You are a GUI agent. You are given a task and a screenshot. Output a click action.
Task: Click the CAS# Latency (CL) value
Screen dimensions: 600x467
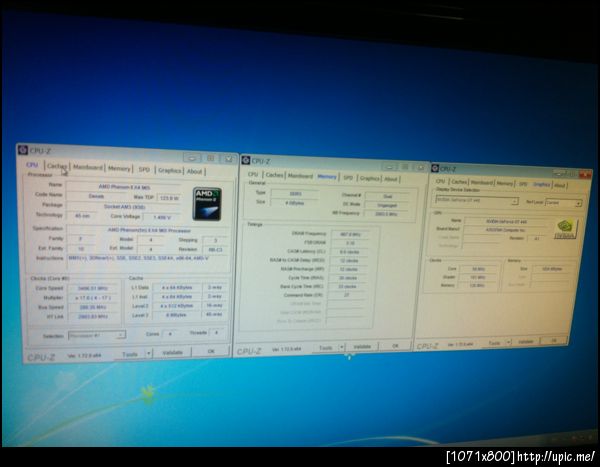[349, 252]
